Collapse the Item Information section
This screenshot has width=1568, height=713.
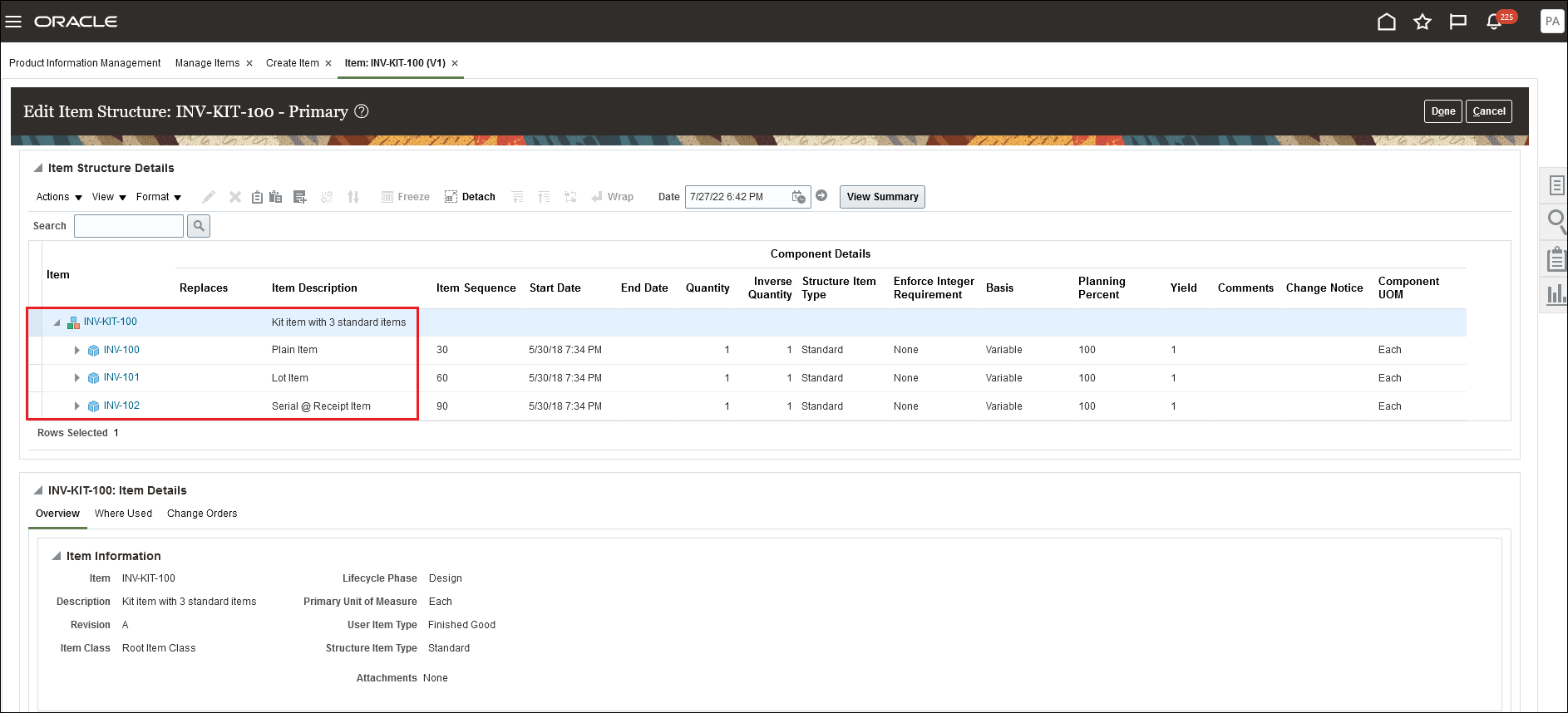(57, 556)
